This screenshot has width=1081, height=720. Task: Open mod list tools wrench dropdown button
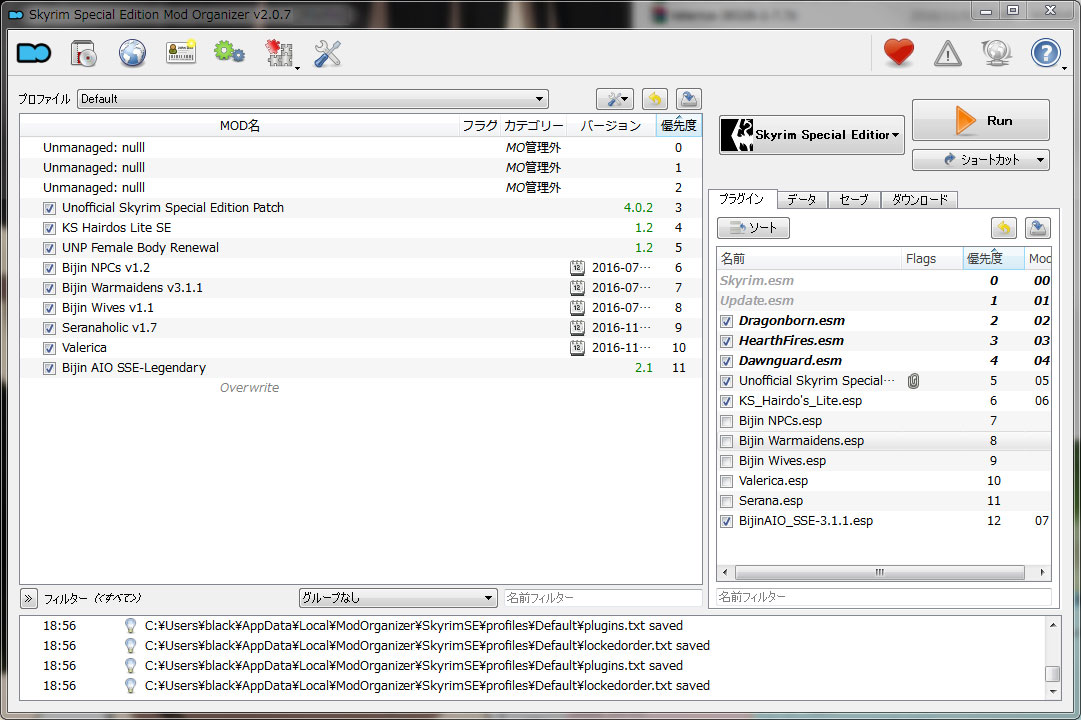(615, 99)
